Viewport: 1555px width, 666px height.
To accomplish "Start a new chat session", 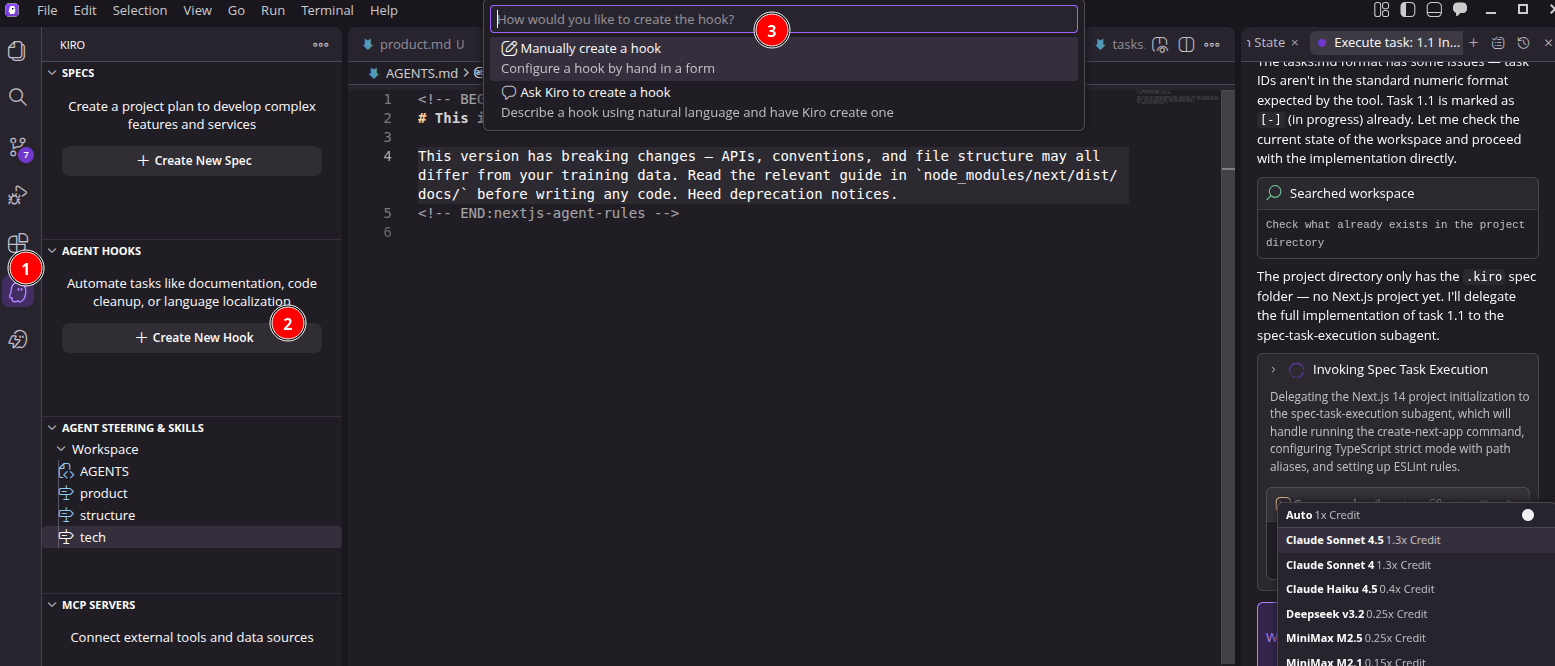I will tap(1473, 43).
